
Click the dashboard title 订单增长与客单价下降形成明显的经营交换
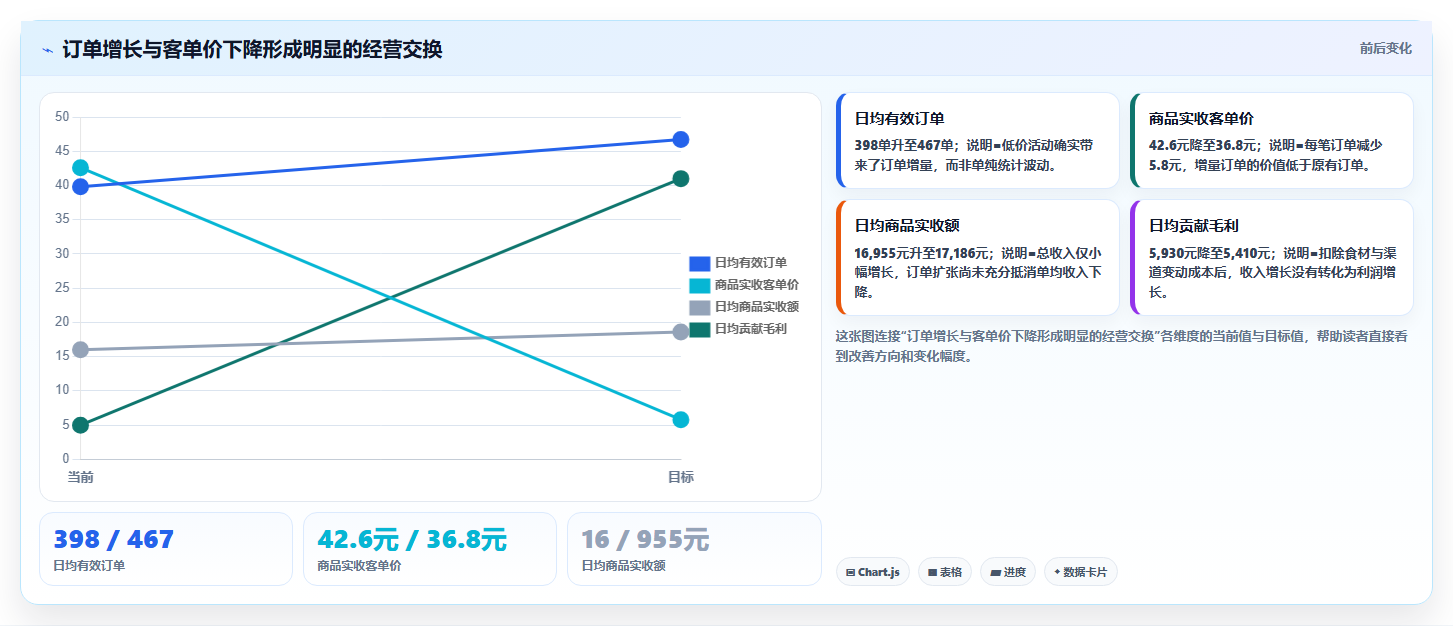[252, 49]
